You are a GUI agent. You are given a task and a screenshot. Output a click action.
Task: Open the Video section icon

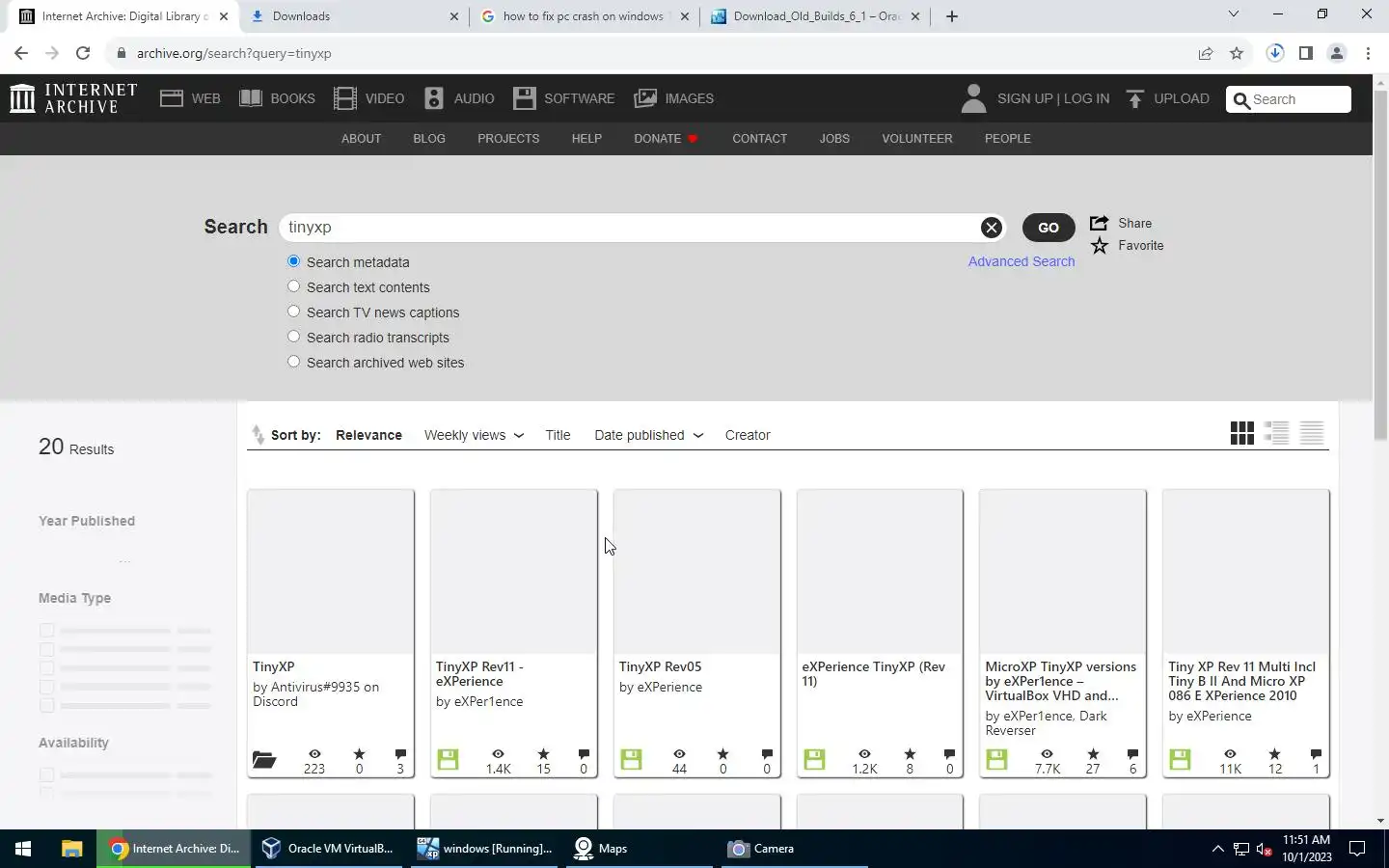[x=345, y=98]
